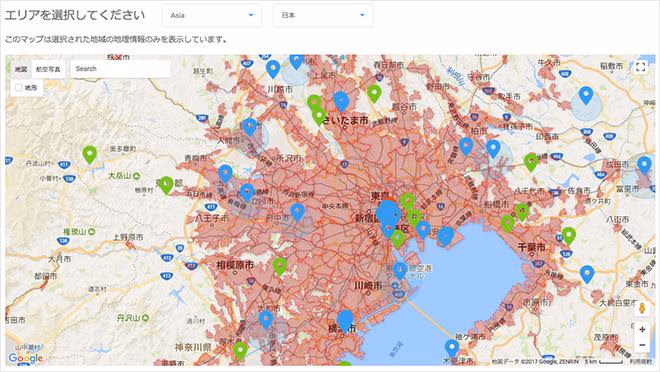Open the Google logo link
The height and width of the screenshot is (372, 660).
[26, 358]
